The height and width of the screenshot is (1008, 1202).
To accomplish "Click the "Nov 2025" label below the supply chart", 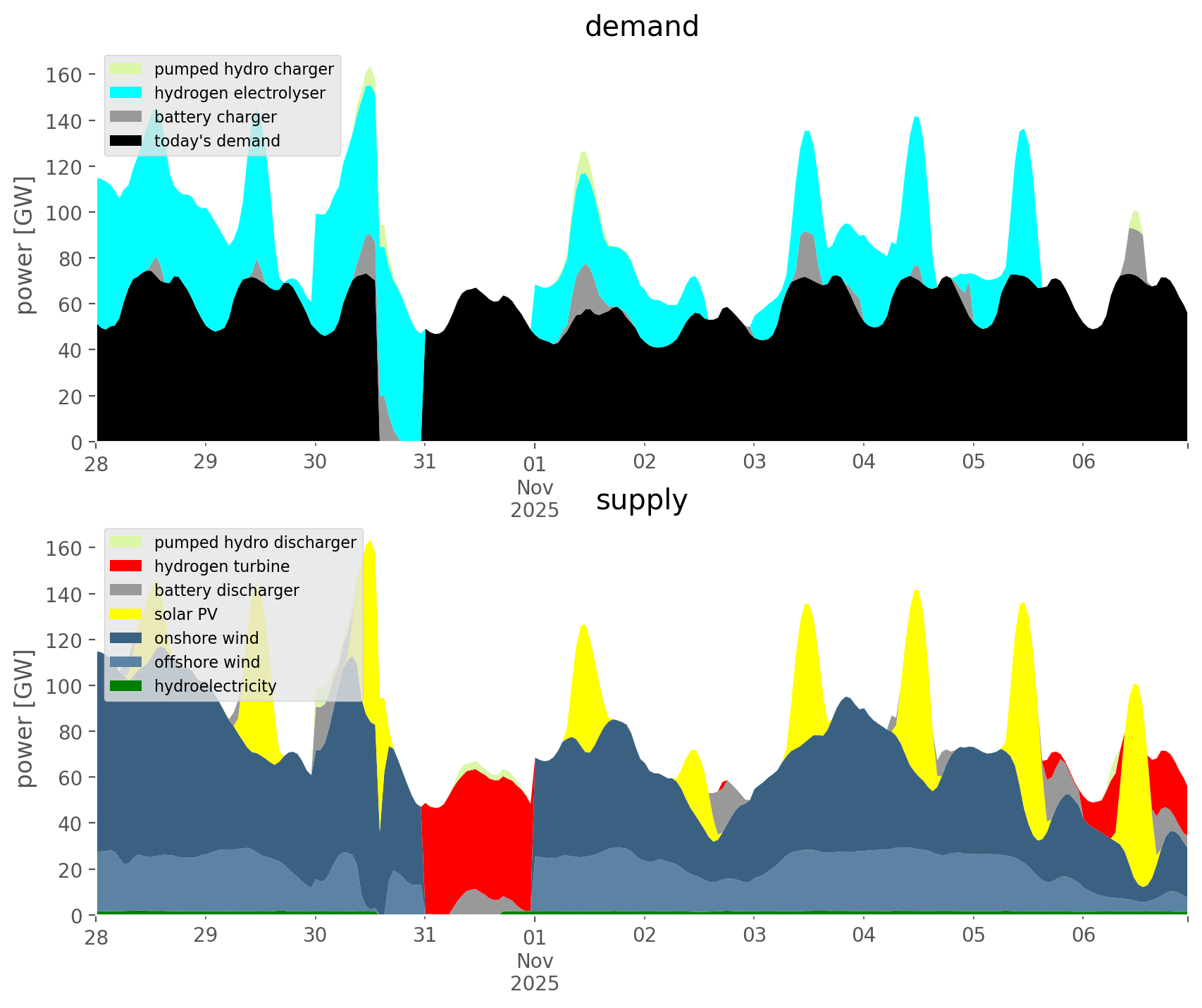I will 535,972.
